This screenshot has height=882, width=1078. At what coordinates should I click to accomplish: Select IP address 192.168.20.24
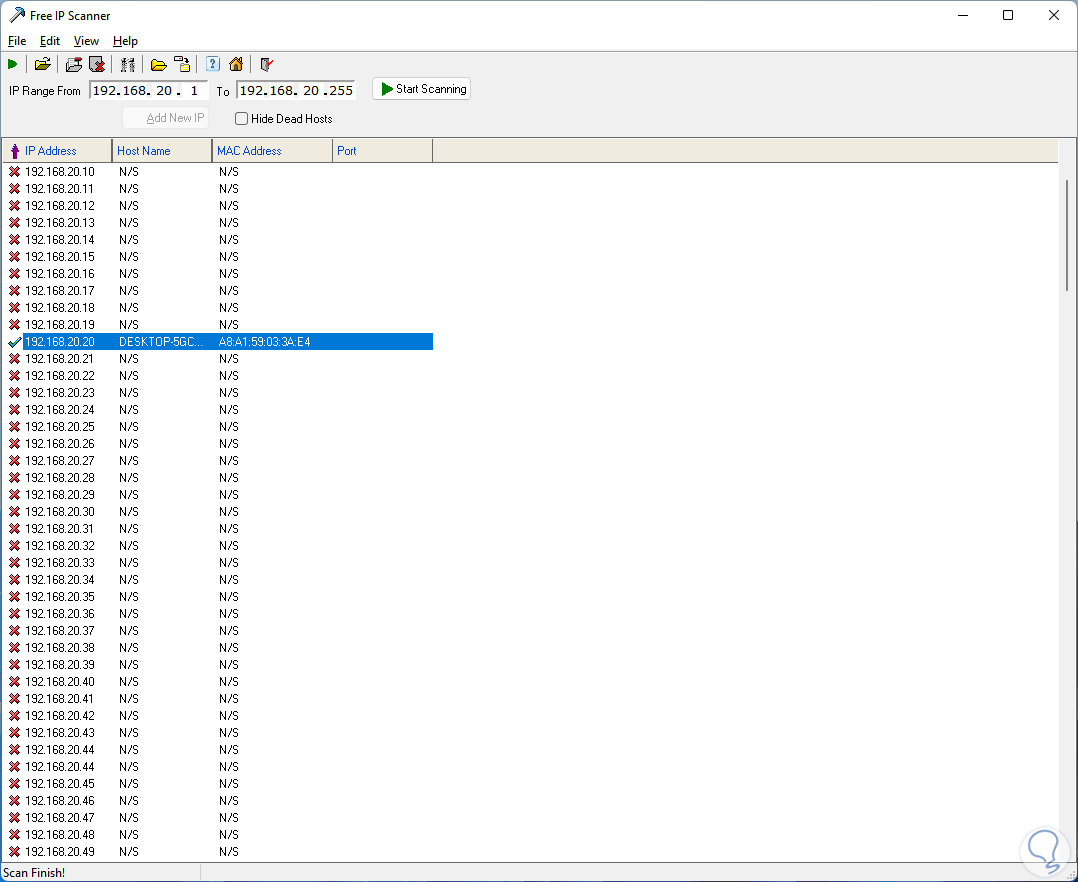59,410
